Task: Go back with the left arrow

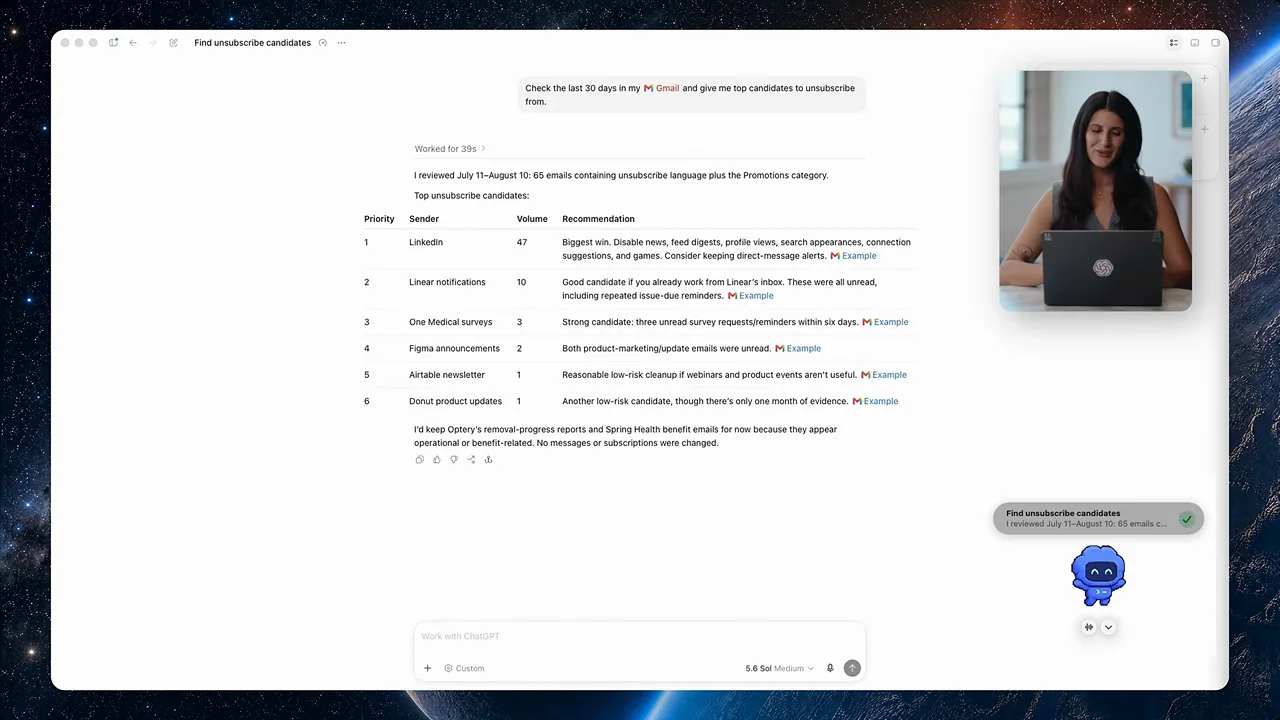Action: coord(133,43)
